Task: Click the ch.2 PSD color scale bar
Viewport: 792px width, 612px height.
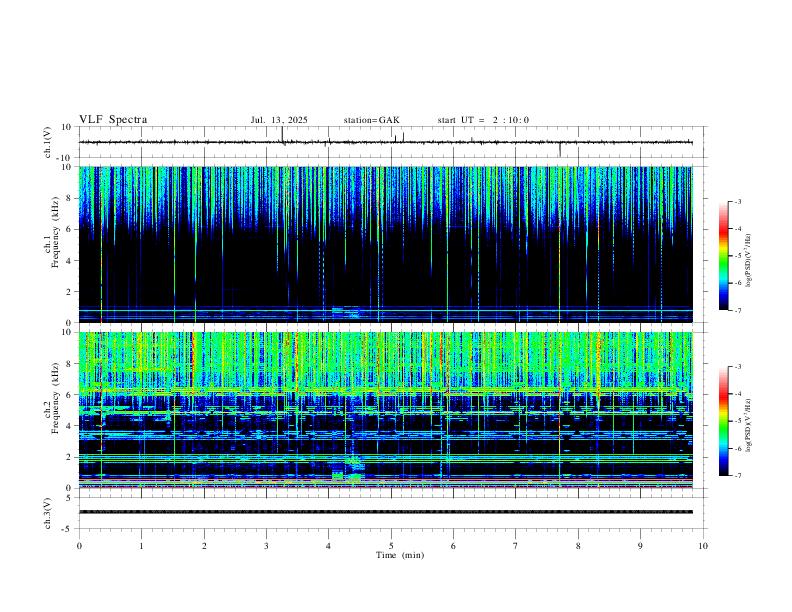Action: (x=724, y=421)
